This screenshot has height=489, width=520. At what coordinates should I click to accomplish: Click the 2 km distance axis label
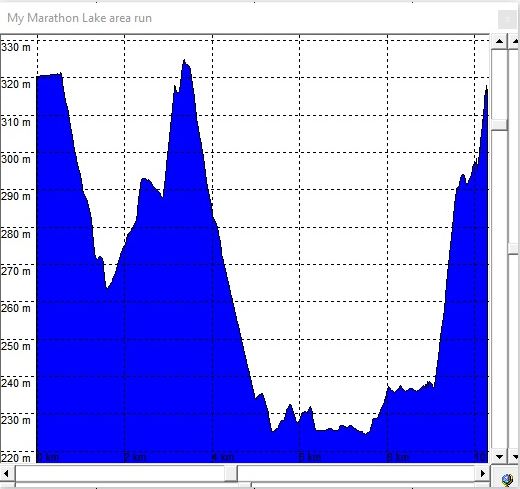135,457
